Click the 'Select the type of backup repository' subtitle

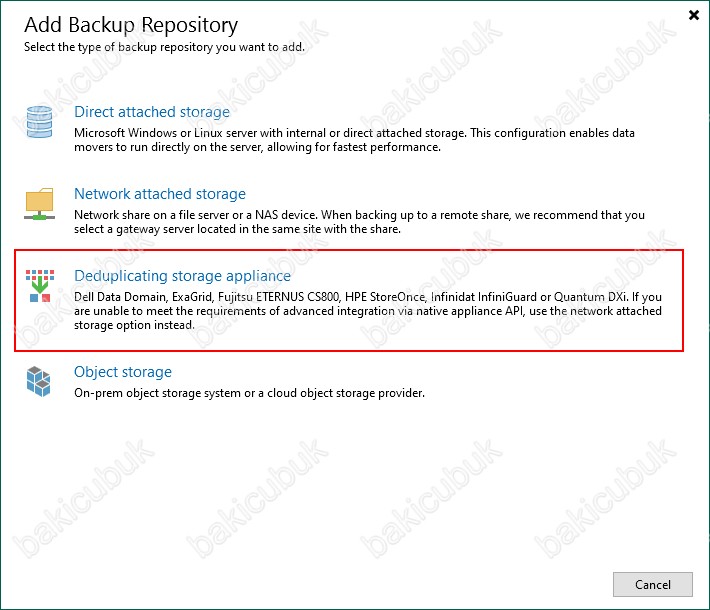pos(164,47)
